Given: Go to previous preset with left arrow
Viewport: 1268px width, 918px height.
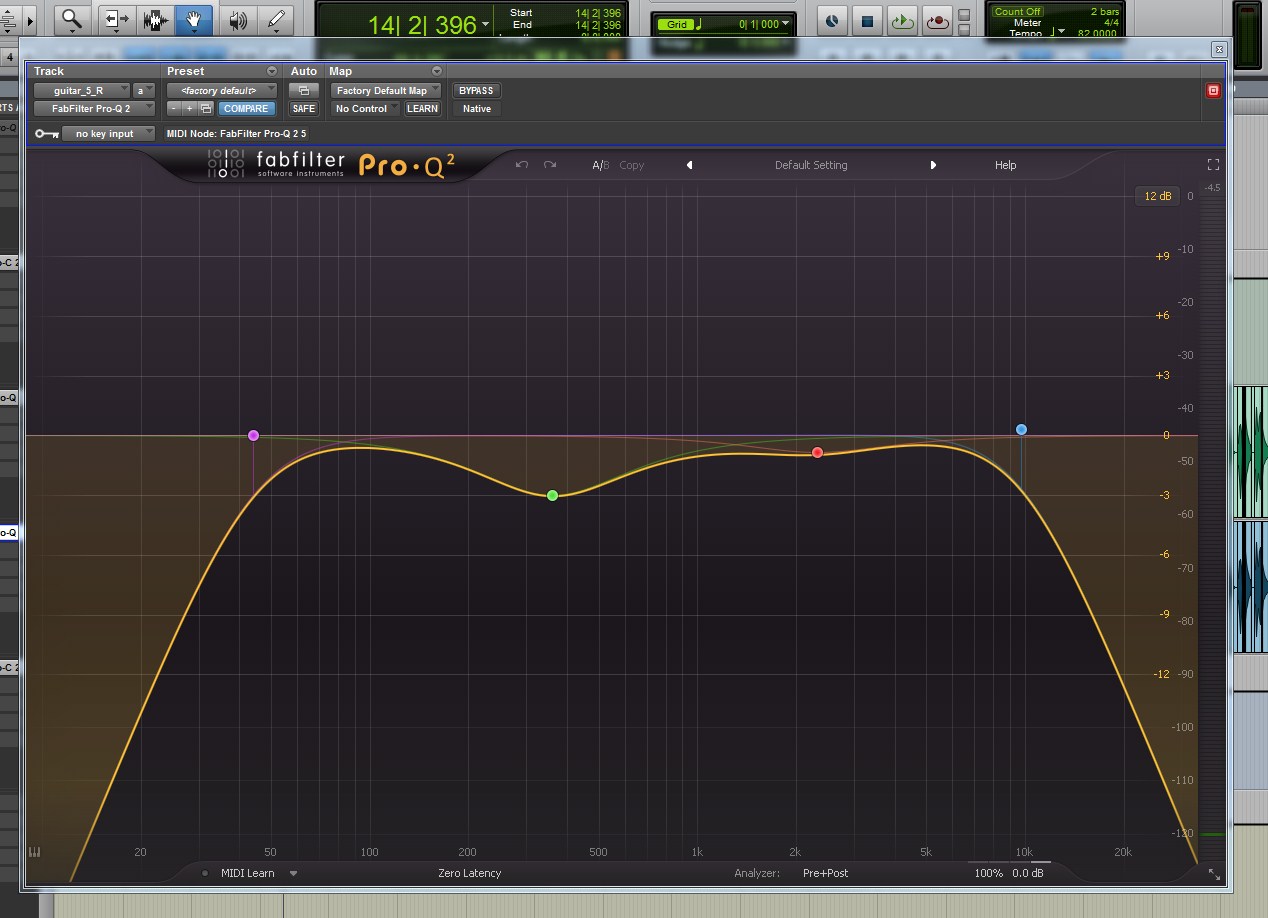Looking at the screenshot, I should 689,165.
